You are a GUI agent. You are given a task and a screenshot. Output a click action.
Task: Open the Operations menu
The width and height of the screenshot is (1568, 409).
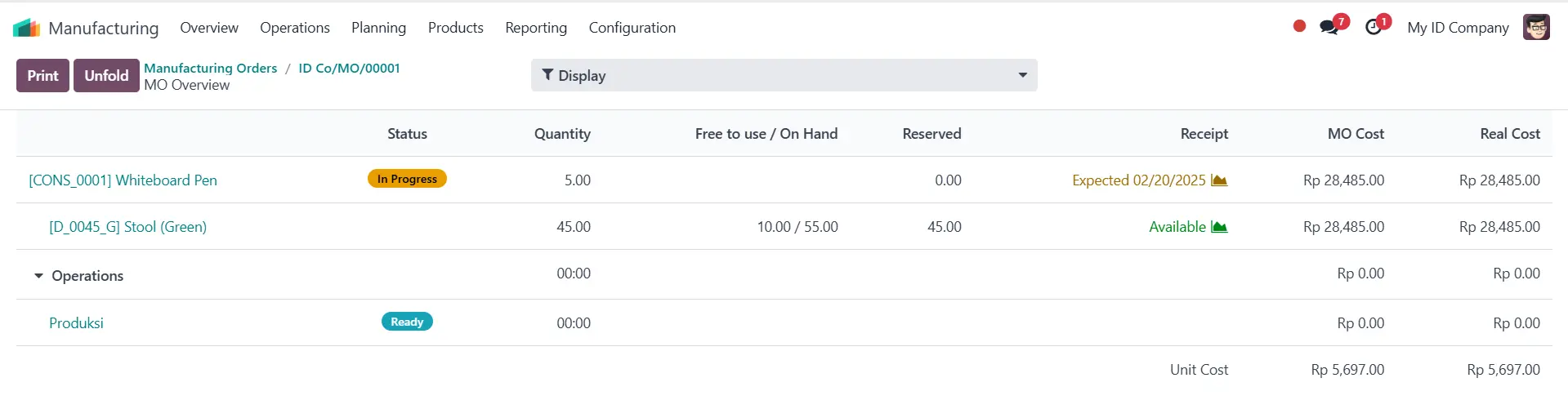(295, 28)
